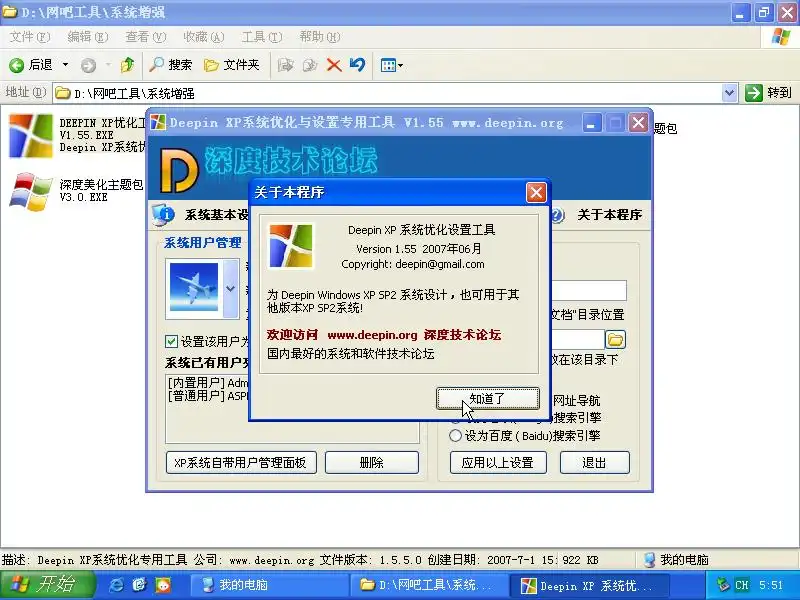This screenshot has height=600, width=800.
Task: Click the 系统基本设置 tab in Deepin tool
Action: click(x=216, y=215)
